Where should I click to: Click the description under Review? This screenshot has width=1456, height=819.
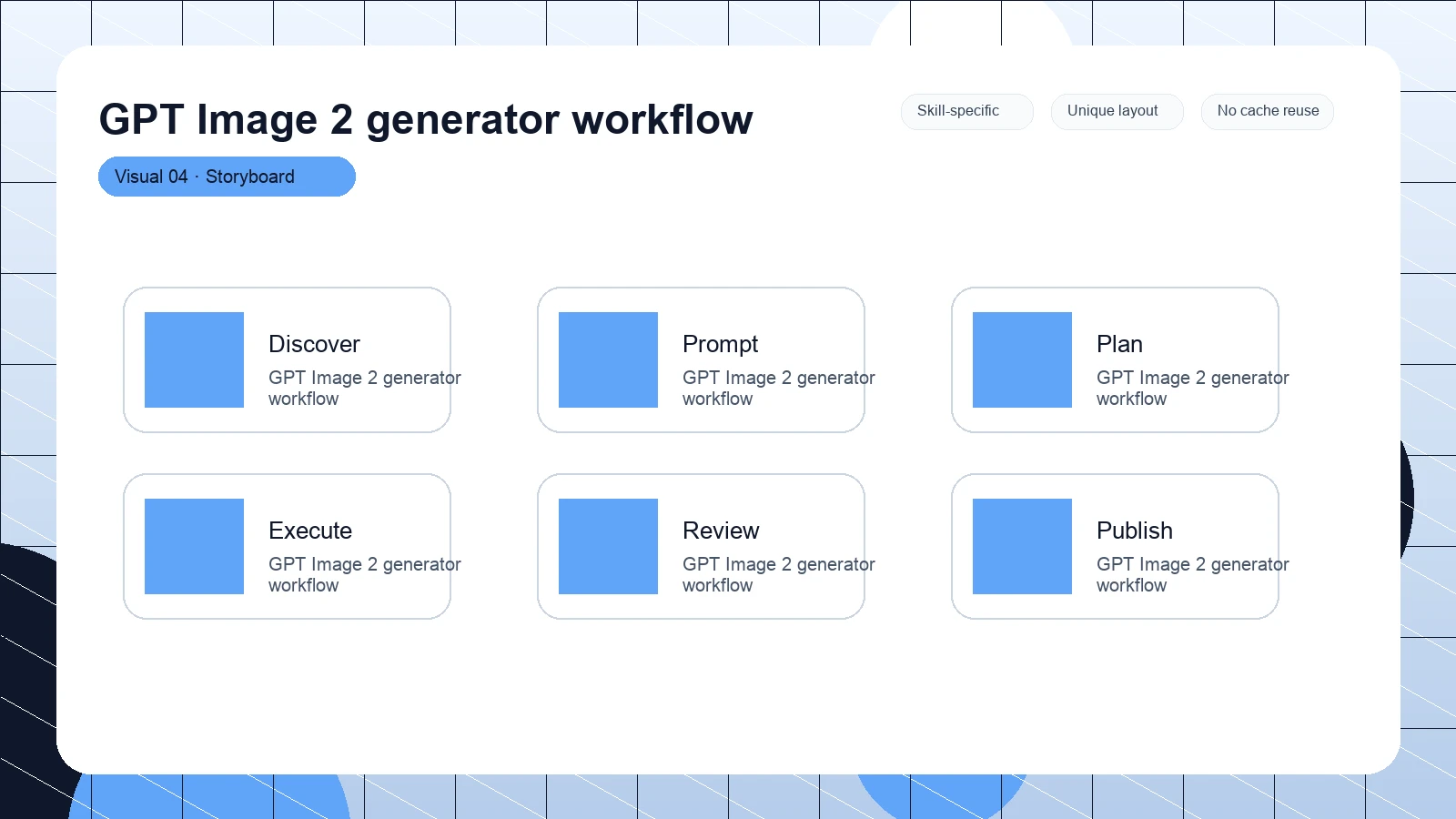pyautogui.click(x=779, y=574)
